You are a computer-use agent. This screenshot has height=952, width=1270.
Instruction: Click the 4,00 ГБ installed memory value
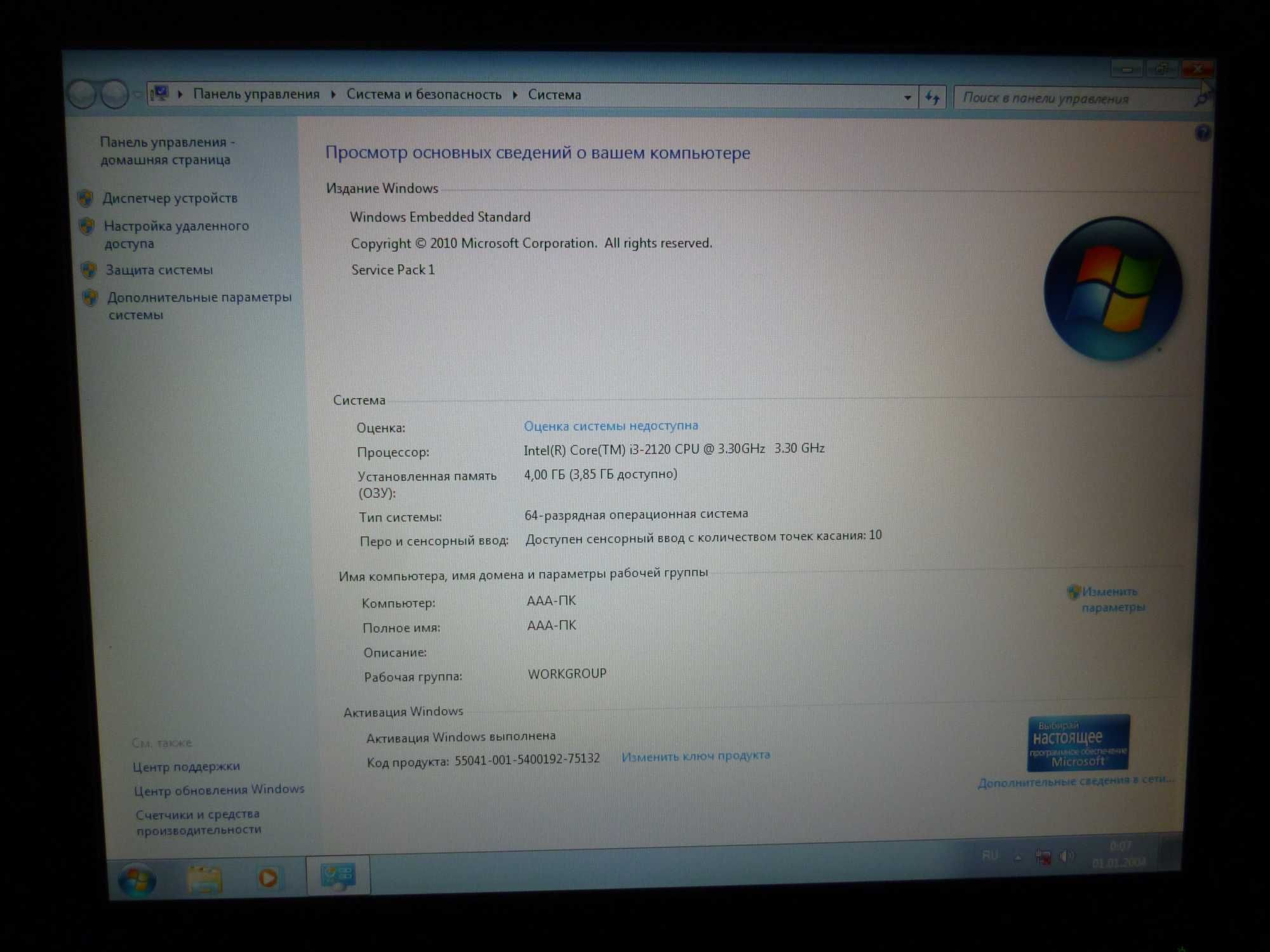pos(601,474)
